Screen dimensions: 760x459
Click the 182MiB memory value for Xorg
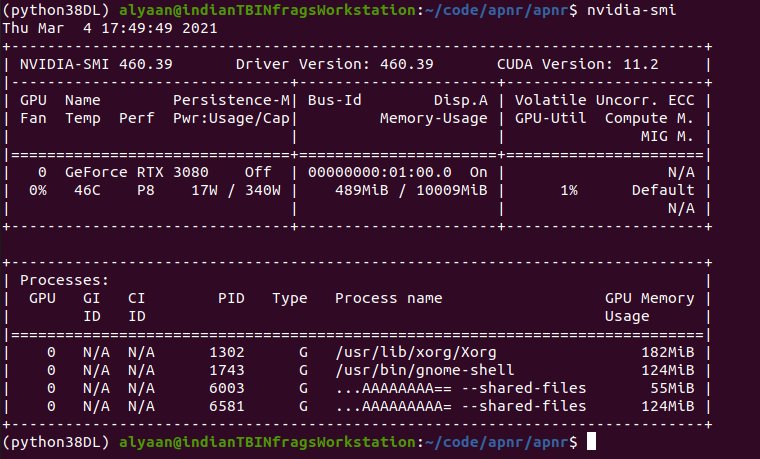(668, 352)
